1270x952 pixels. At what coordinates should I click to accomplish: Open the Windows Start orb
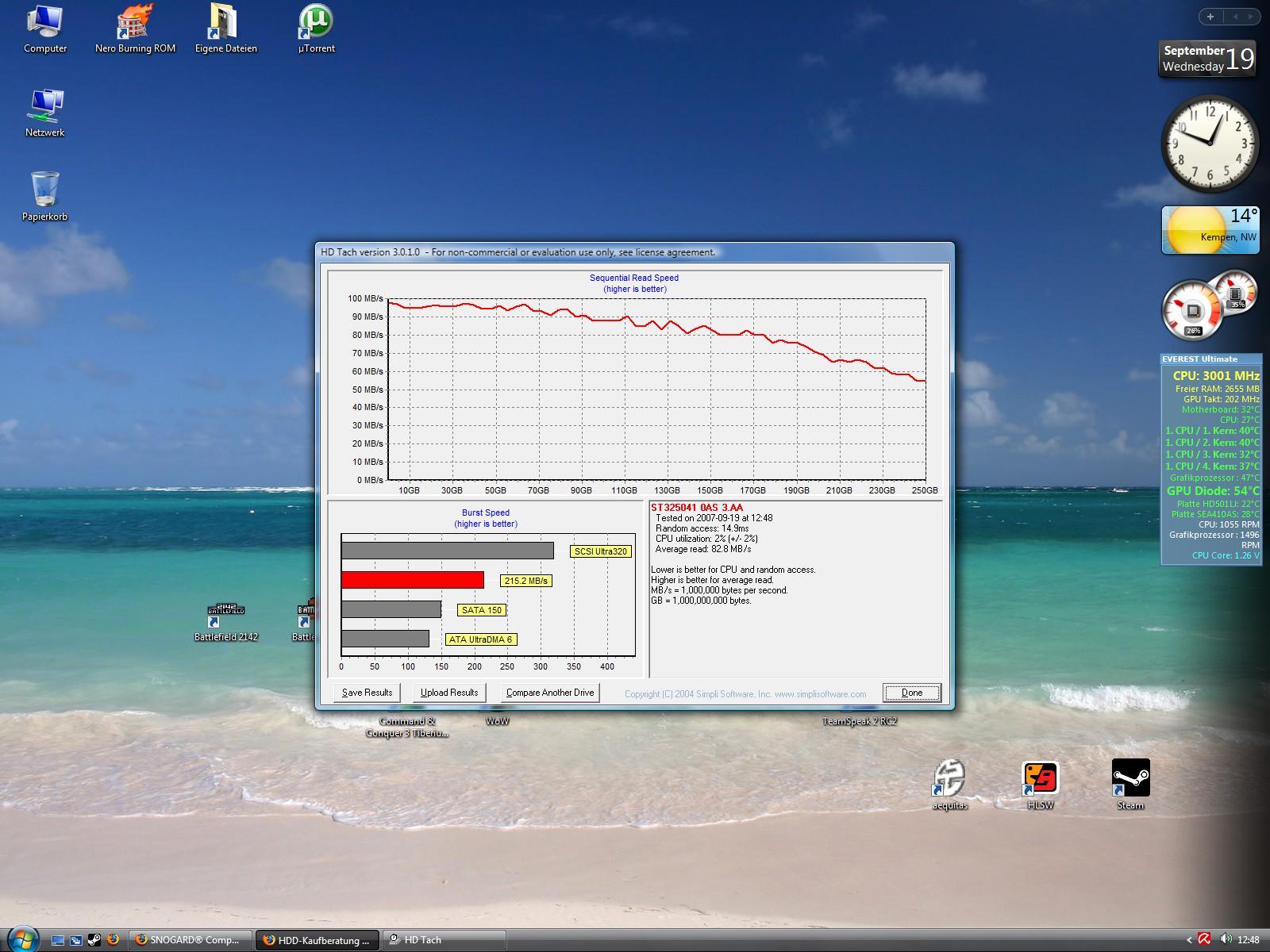22,939
